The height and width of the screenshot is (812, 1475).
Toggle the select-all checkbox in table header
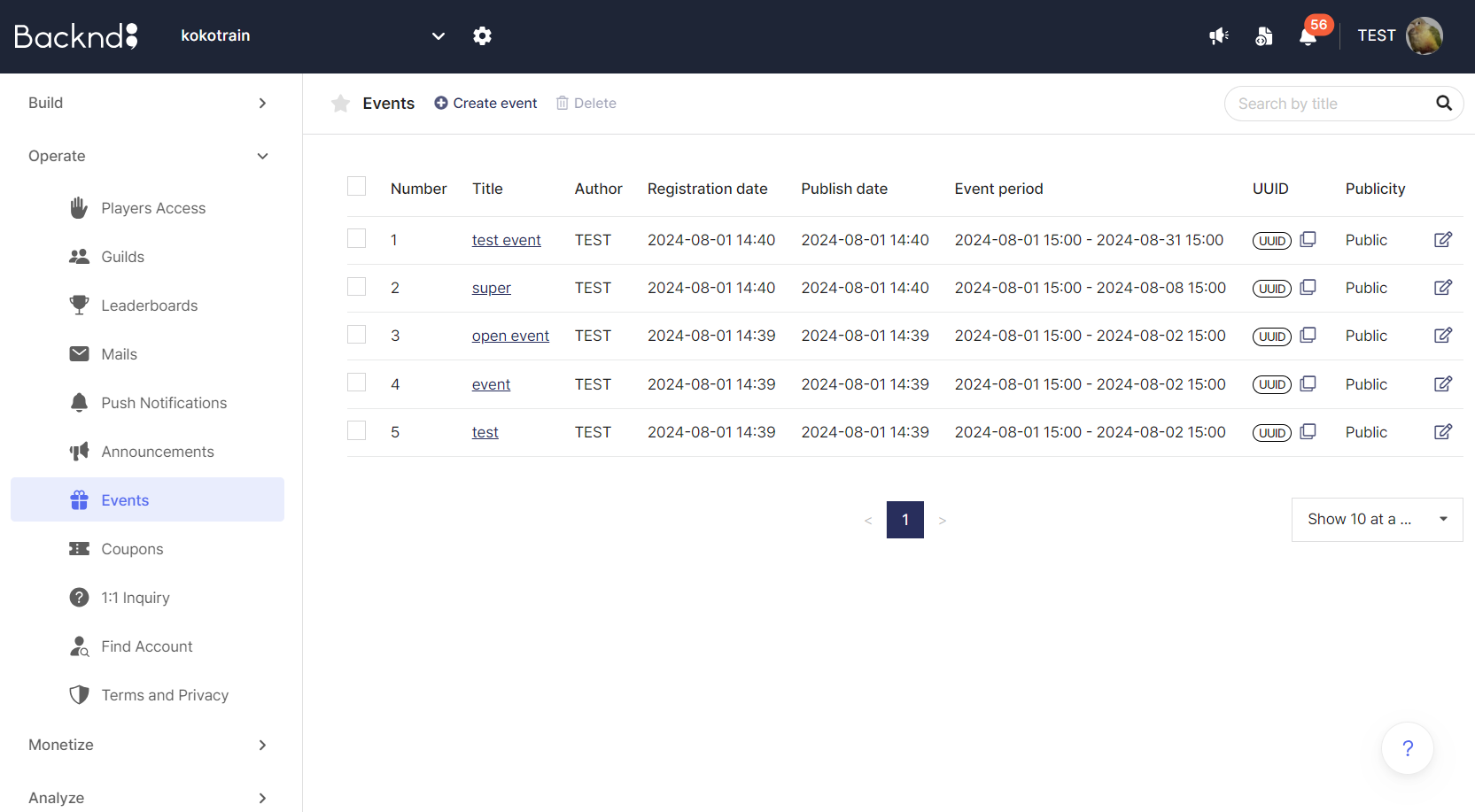(357, 187)
